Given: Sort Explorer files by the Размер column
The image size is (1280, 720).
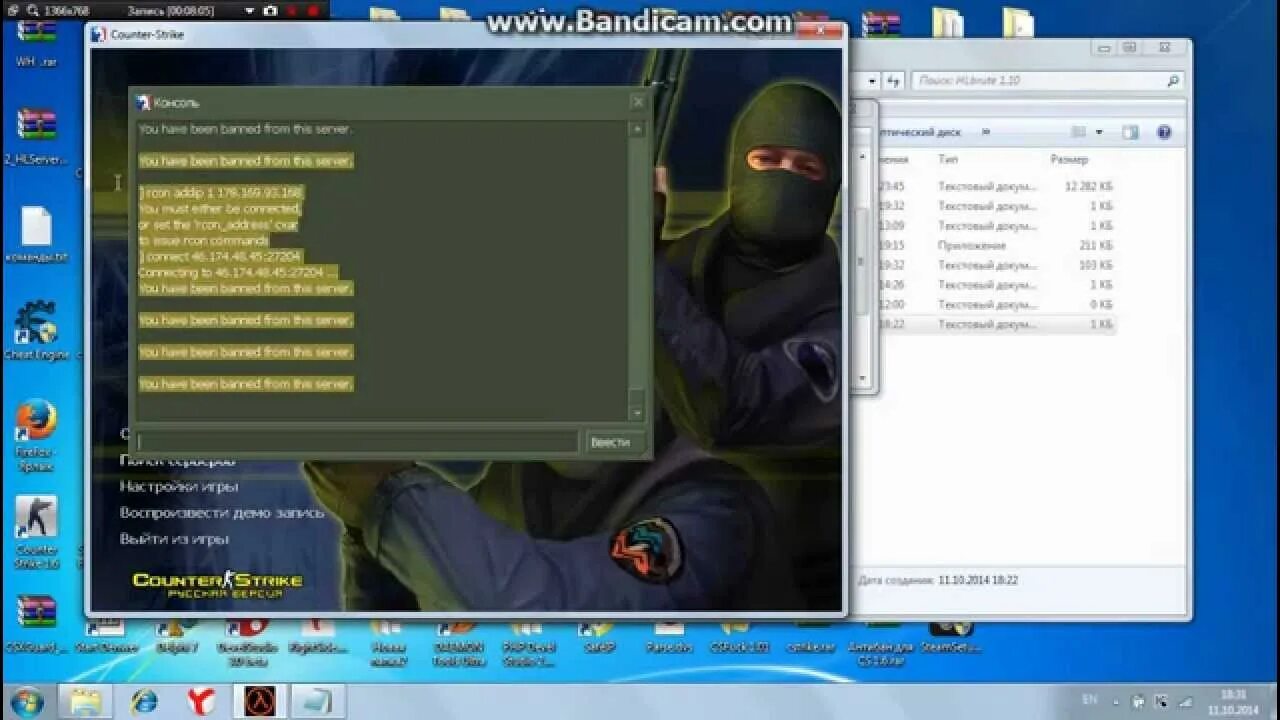Looking at the screenshot, I should click(x=1069, y=159).
